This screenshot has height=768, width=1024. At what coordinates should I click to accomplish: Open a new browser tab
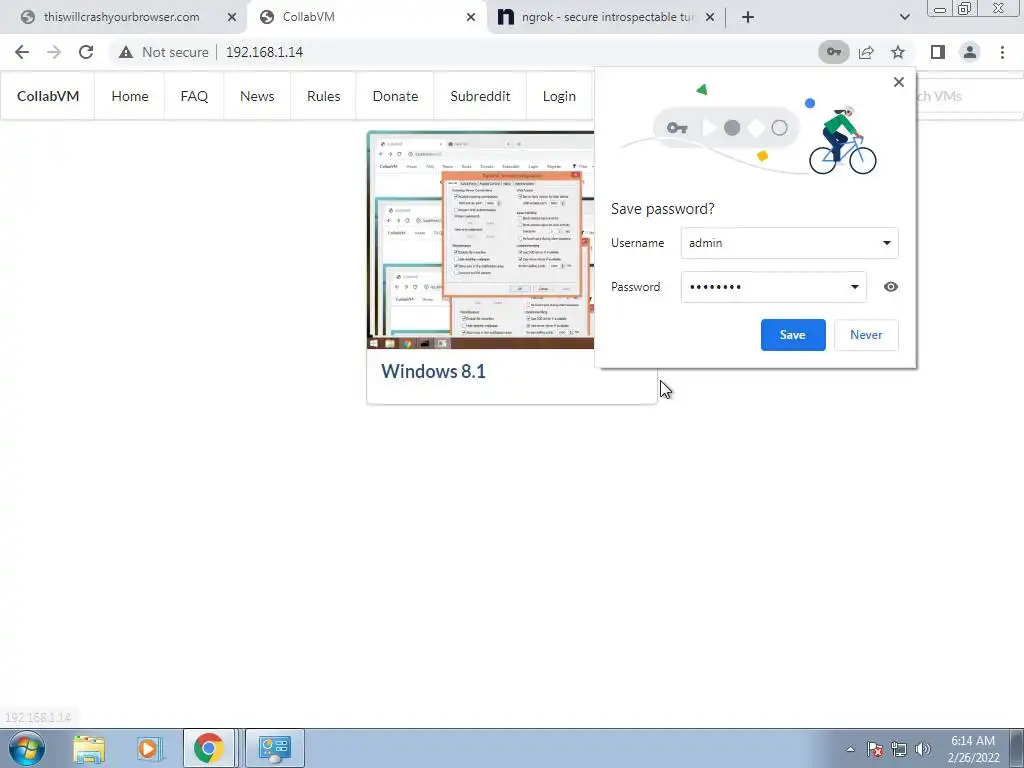(748, 17)
